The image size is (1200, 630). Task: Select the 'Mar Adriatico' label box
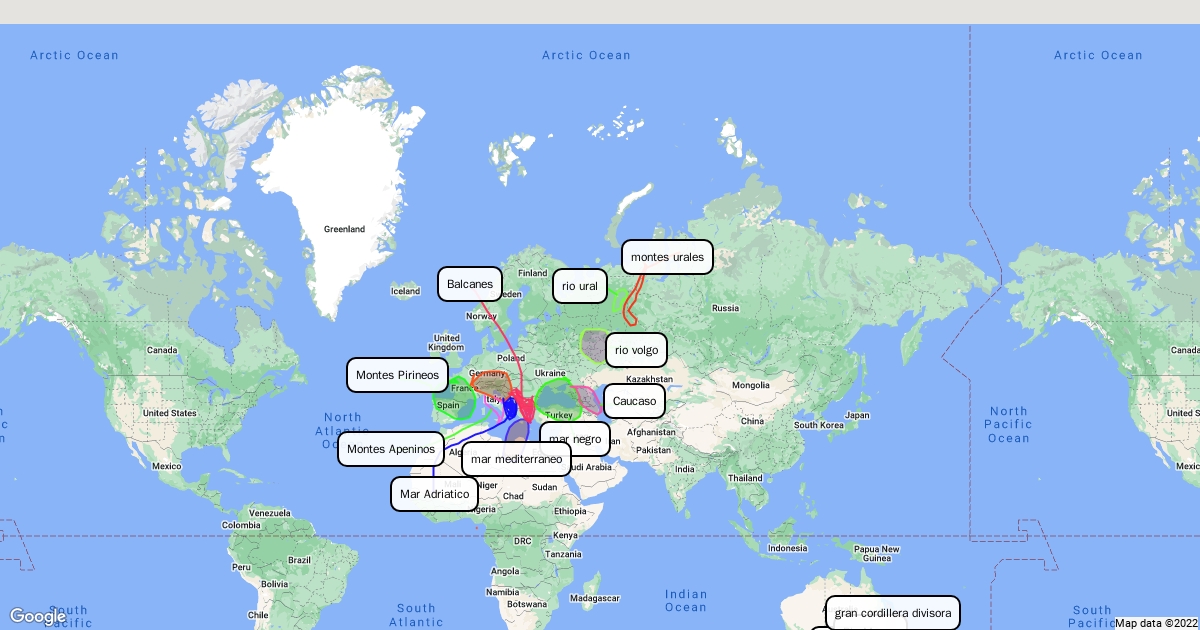click(434, 494)
